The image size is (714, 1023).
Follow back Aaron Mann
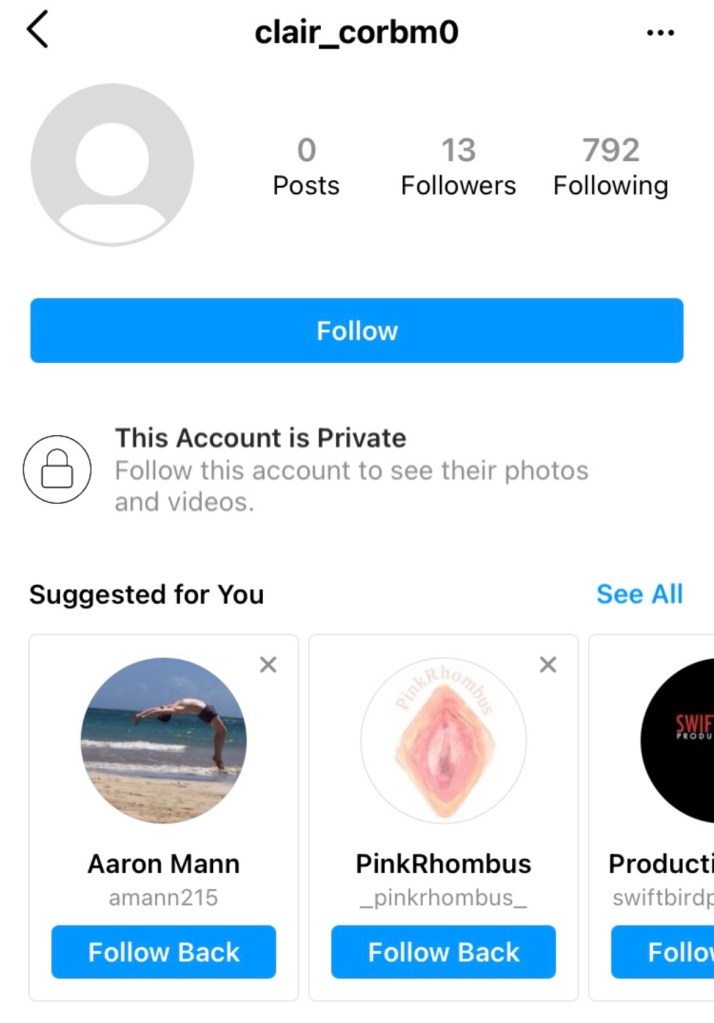[163, 952]
